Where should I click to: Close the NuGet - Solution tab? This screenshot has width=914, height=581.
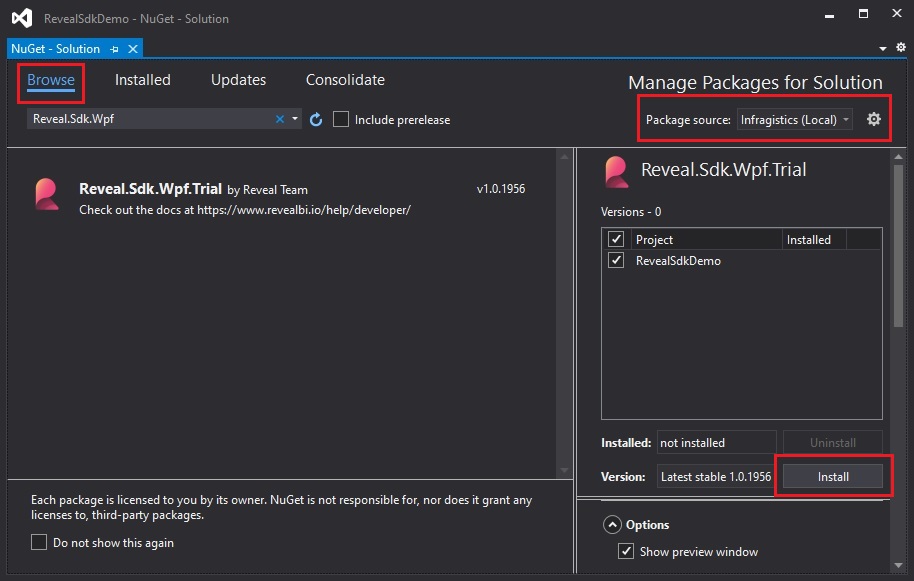coord(133,49)
